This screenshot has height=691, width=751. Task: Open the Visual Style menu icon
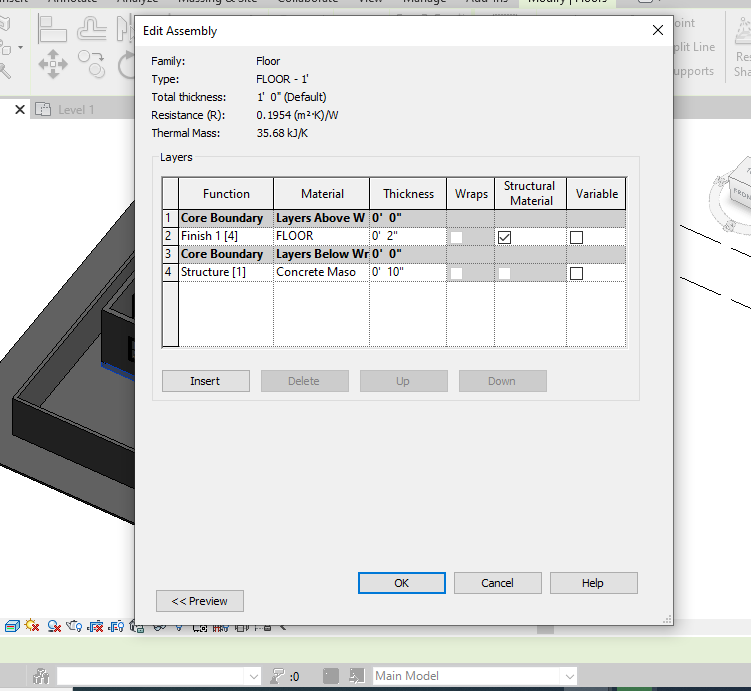click(x=12, y=626)
